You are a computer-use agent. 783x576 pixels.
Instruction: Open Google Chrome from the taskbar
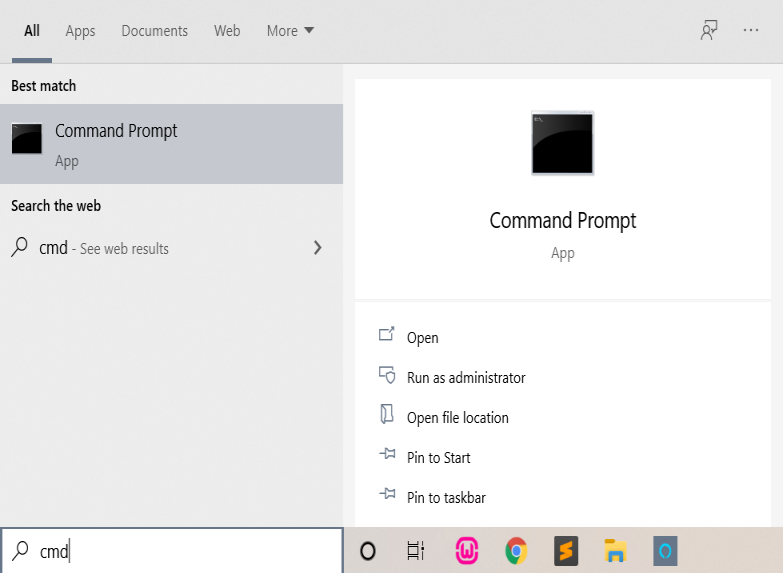pos(516,551)
